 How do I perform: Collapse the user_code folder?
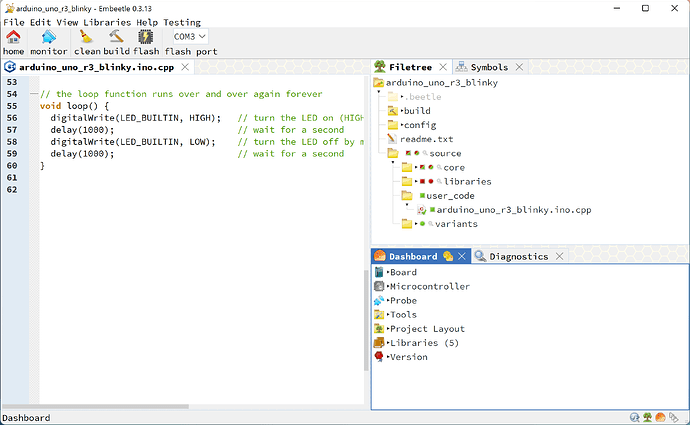point(407,205)
